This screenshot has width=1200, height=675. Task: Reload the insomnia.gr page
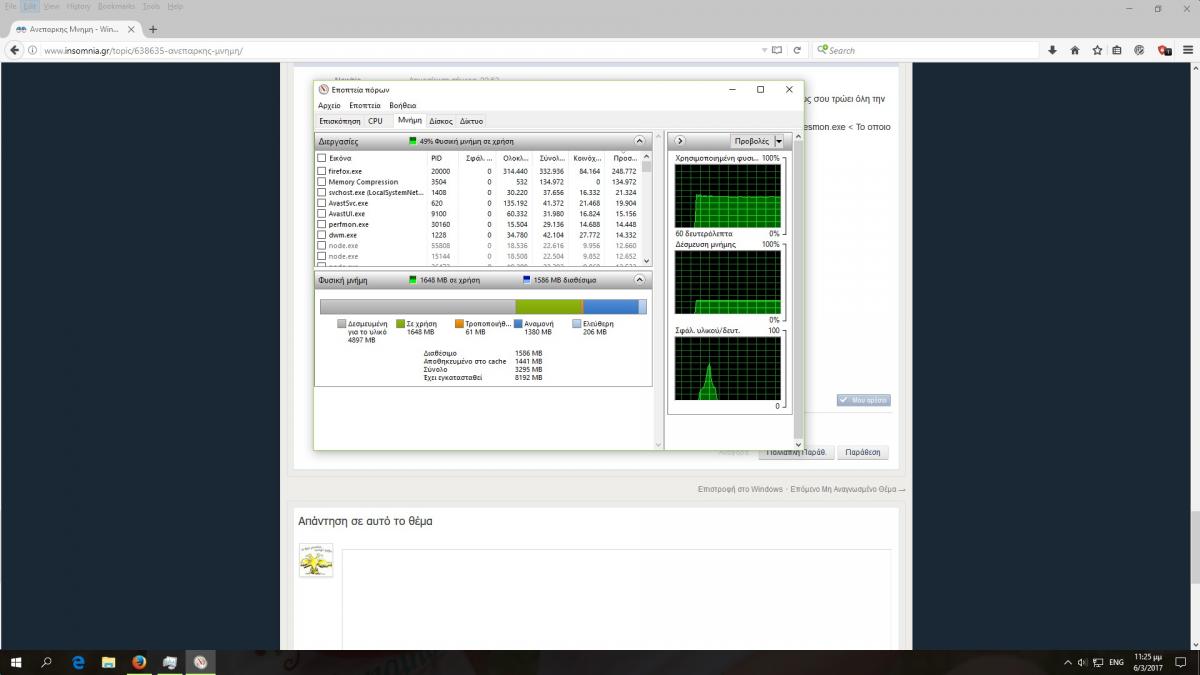pos(797,50)
